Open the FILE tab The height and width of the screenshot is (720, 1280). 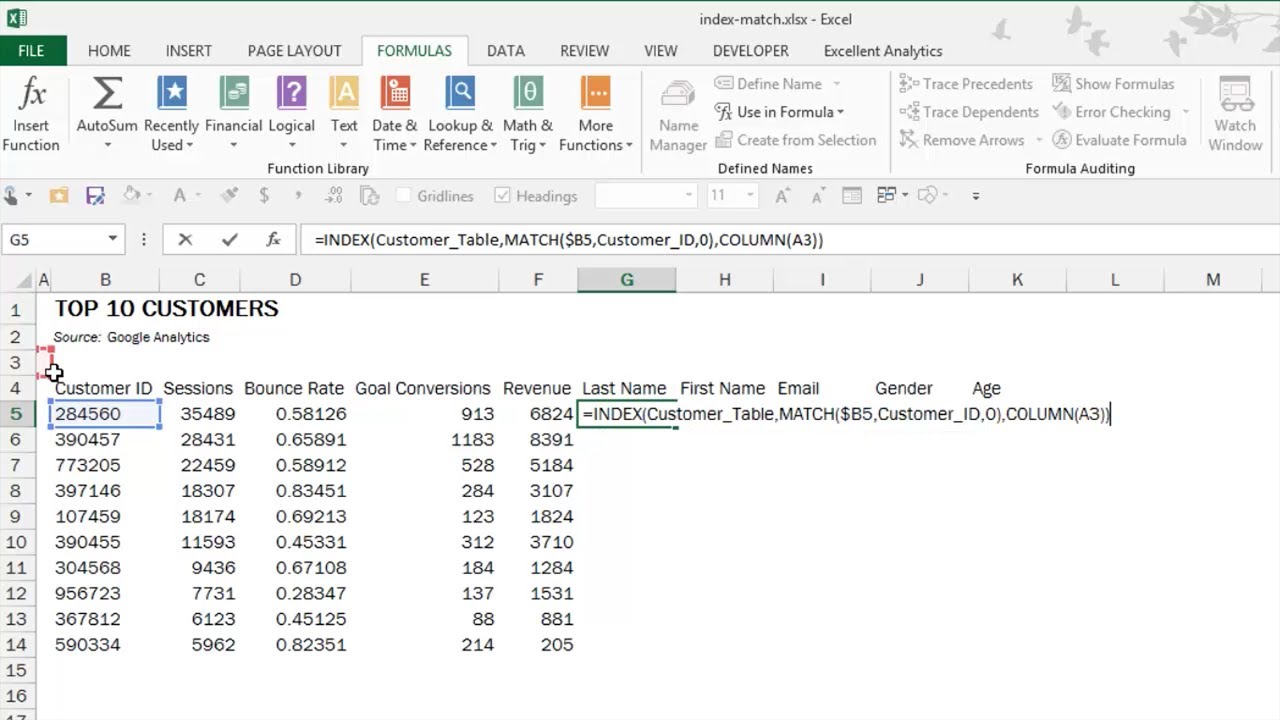[x=32, y=51]
